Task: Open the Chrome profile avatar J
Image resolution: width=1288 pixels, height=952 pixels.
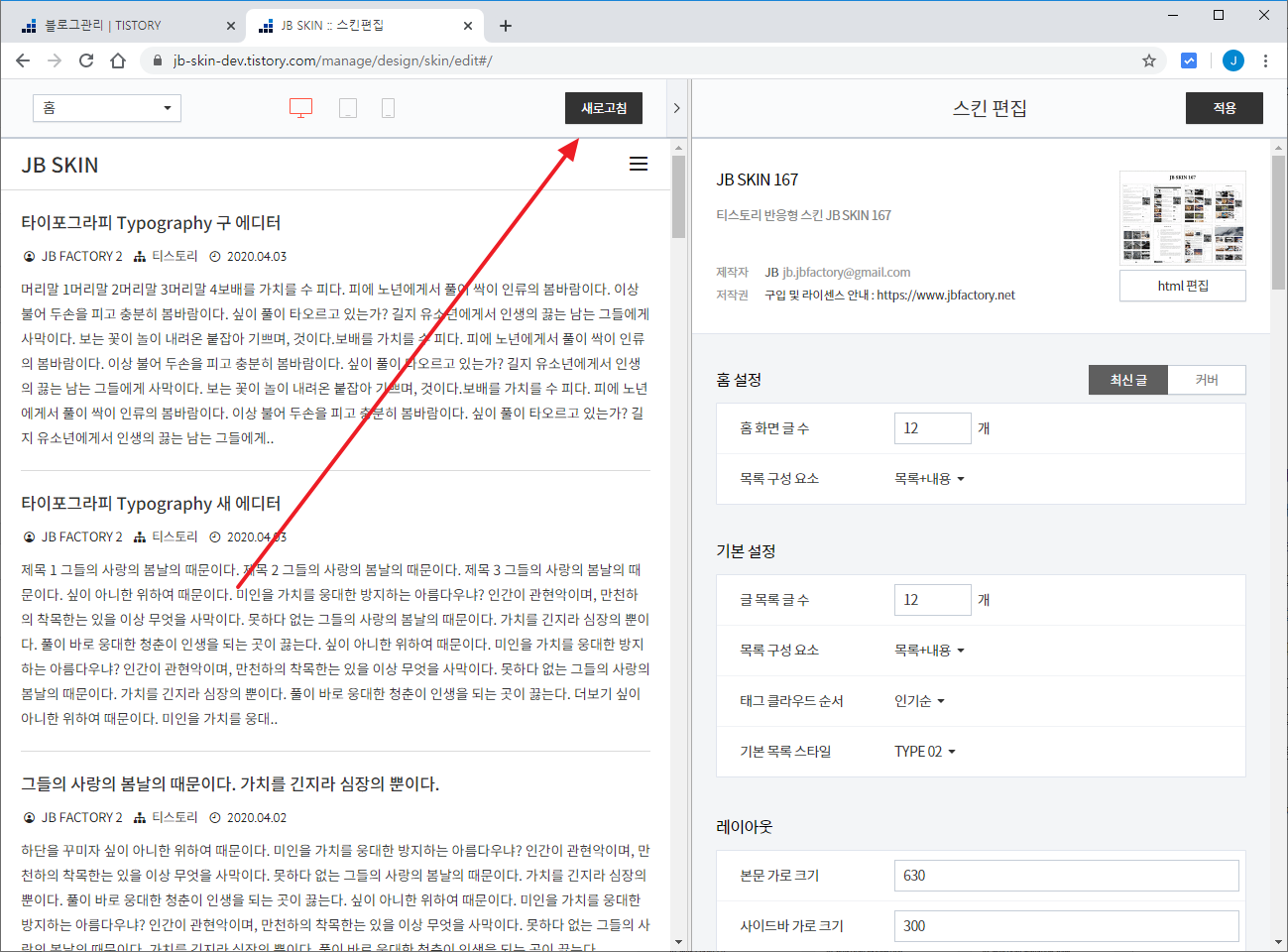Action: click(1233, 60)
